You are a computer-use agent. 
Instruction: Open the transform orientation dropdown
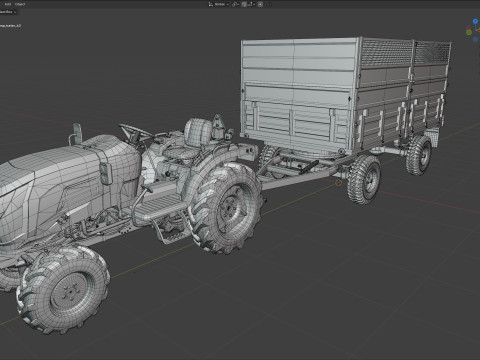pos(219,4)
